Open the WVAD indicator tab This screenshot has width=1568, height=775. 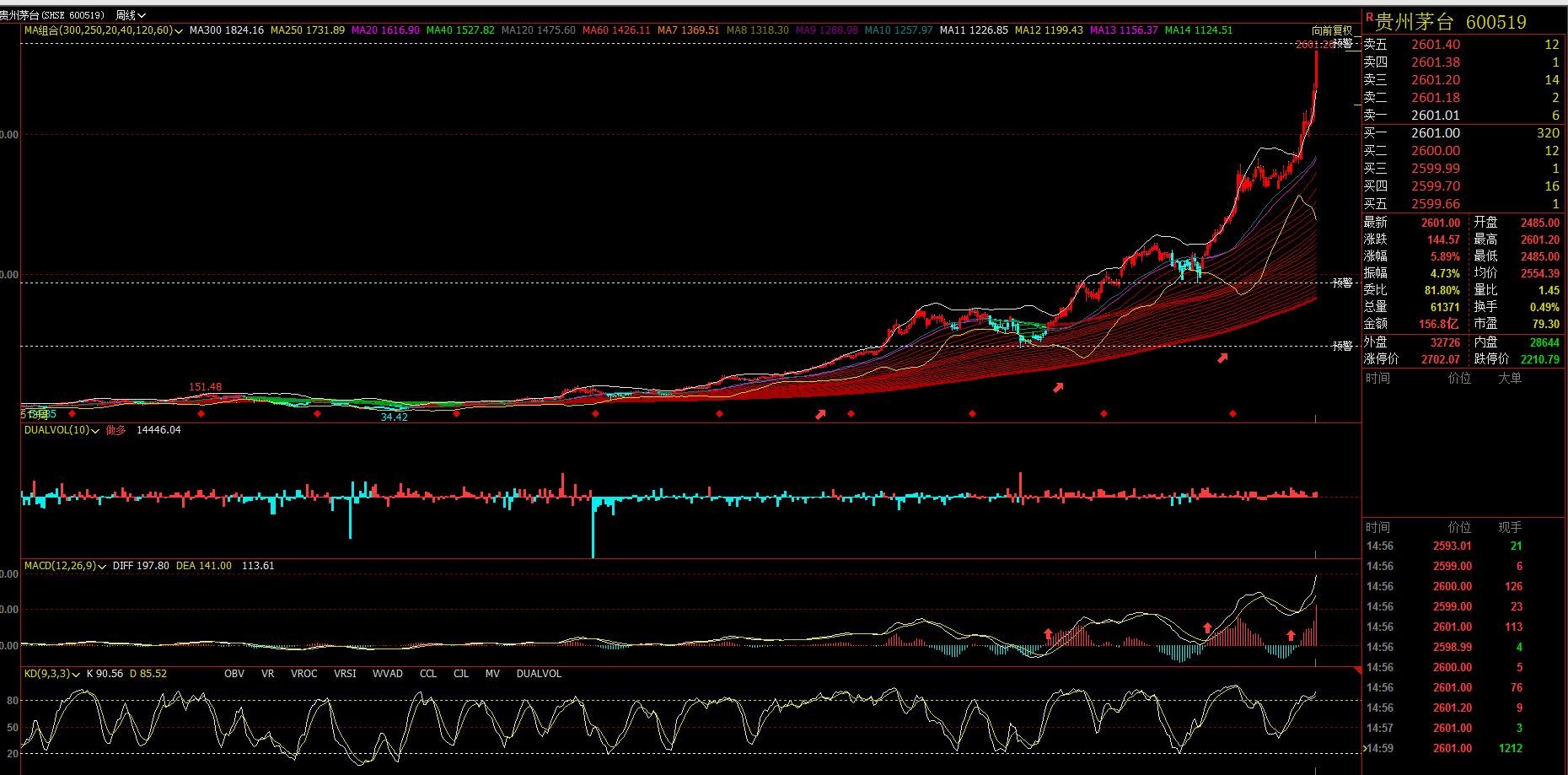tap(388, 674)
